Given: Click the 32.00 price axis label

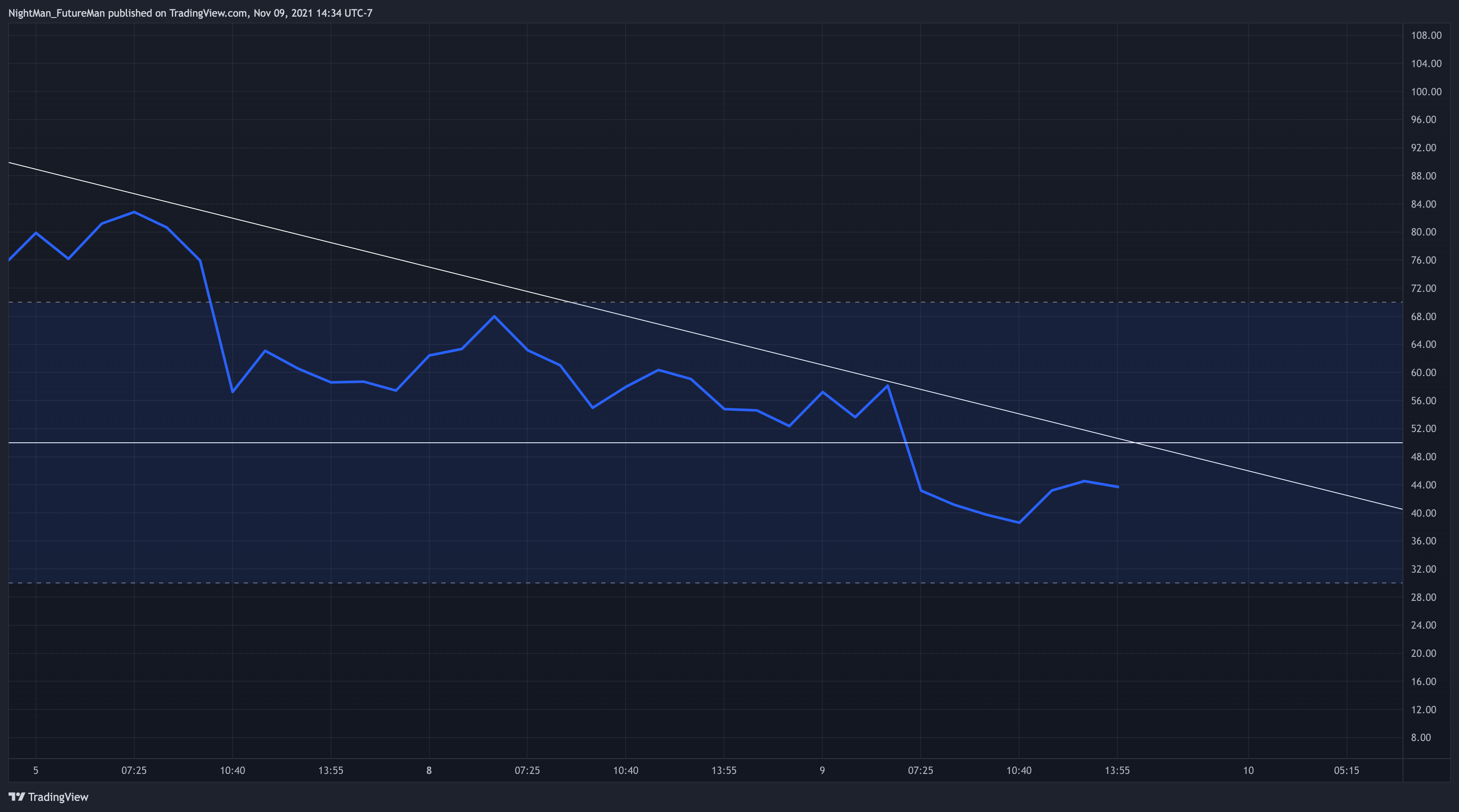Looking at the screenshot, I should (1424, 569).
